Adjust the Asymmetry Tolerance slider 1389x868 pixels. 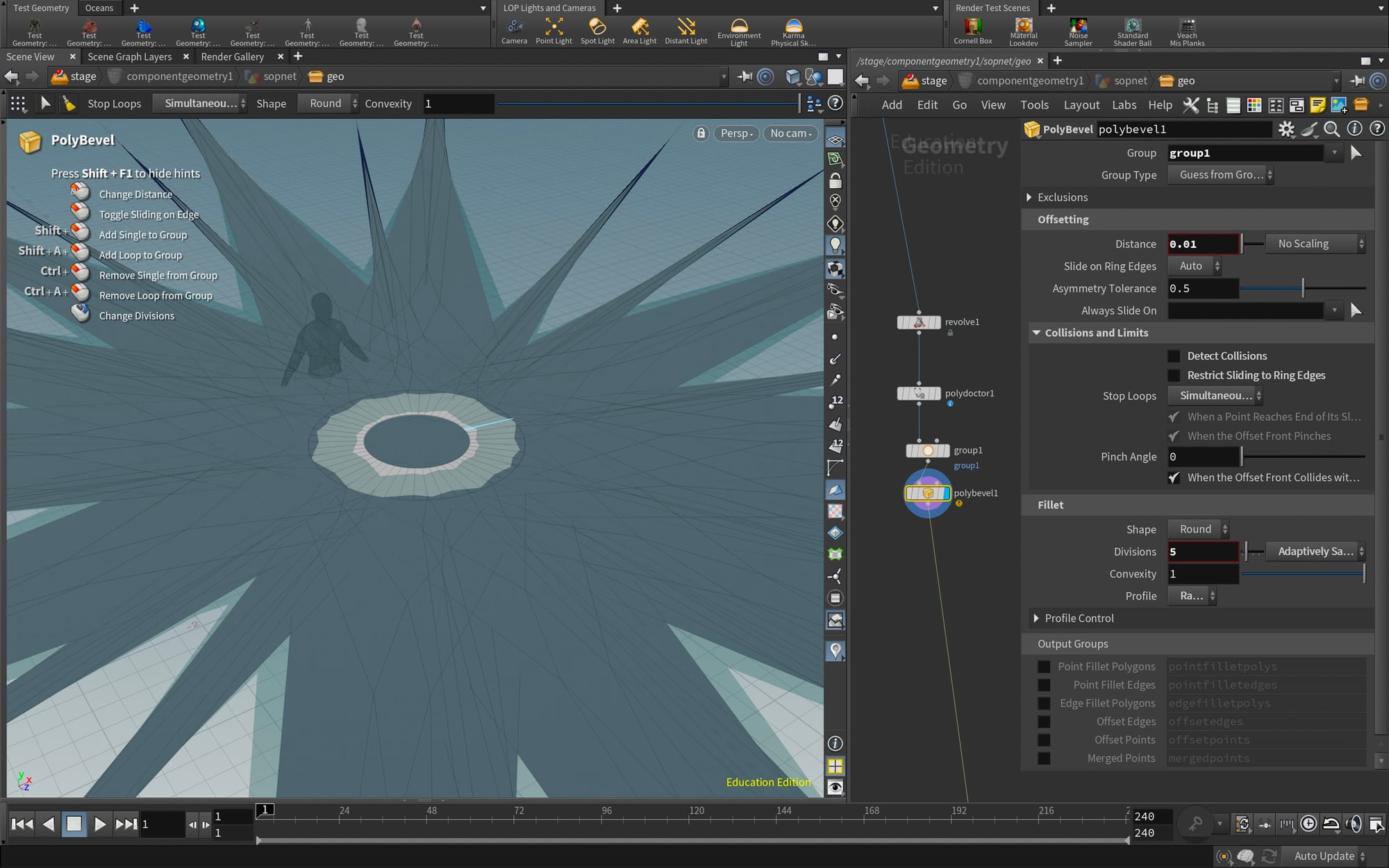[1303, 288]
